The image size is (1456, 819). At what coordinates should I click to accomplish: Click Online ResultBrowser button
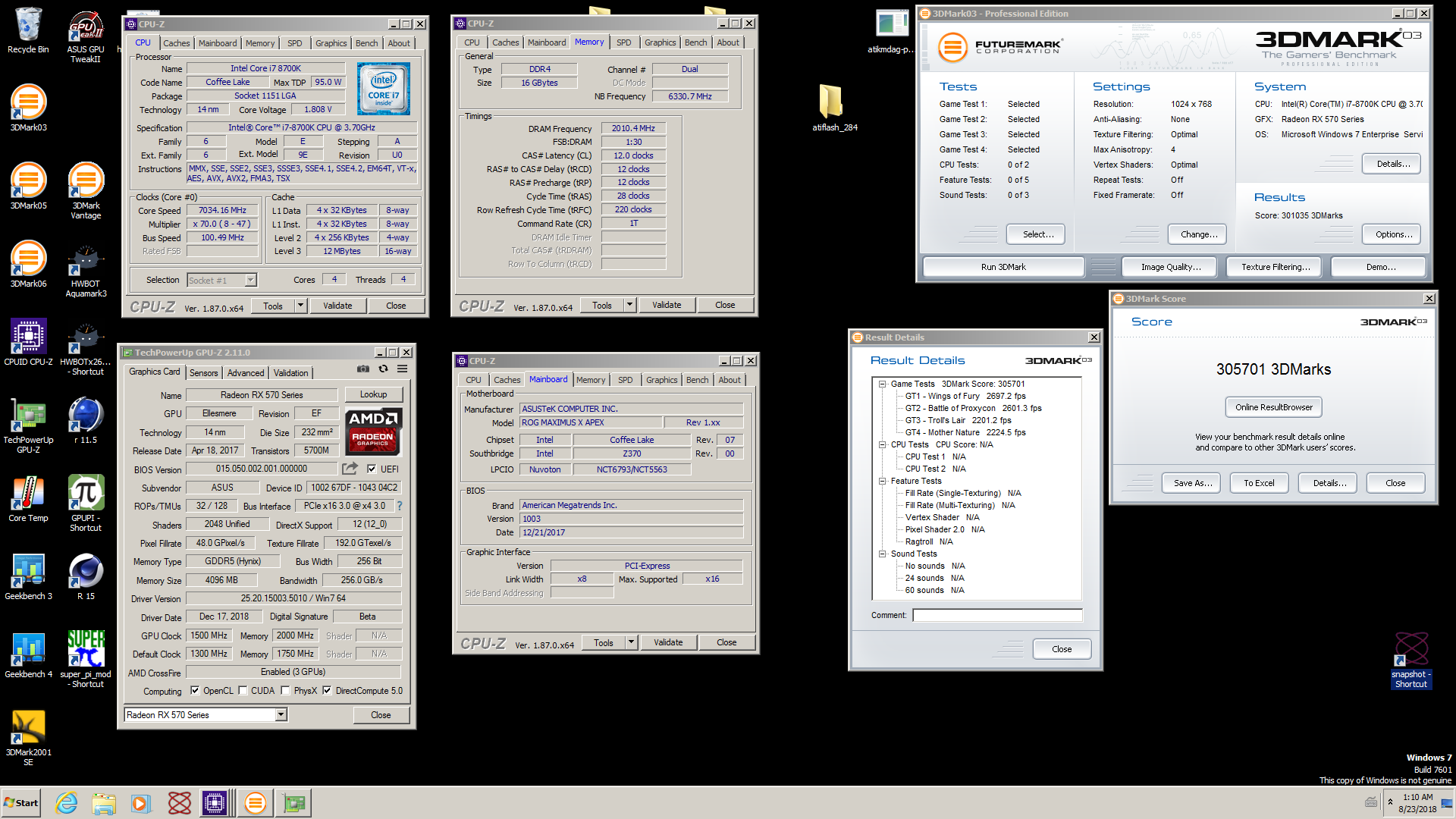pyautogui.click(x=1274, y=407)
